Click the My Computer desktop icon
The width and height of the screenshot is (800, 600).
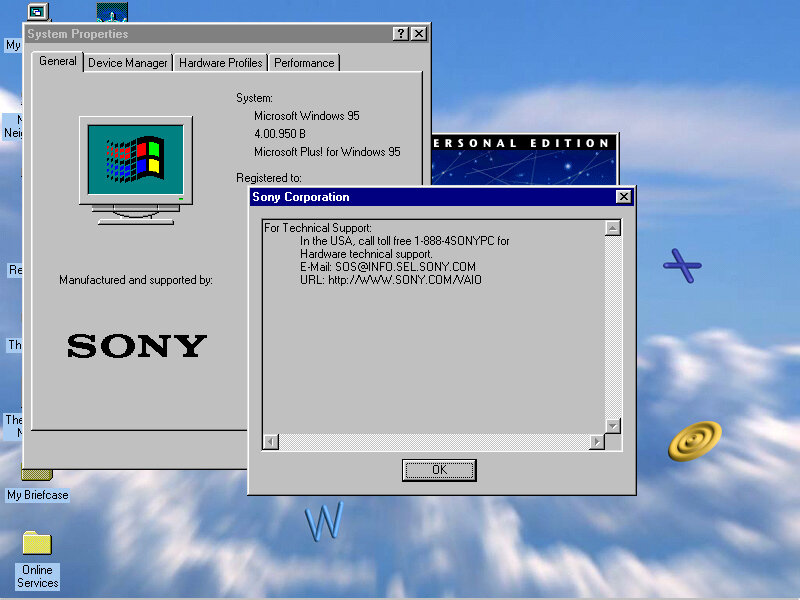click(x=36, y=12)
